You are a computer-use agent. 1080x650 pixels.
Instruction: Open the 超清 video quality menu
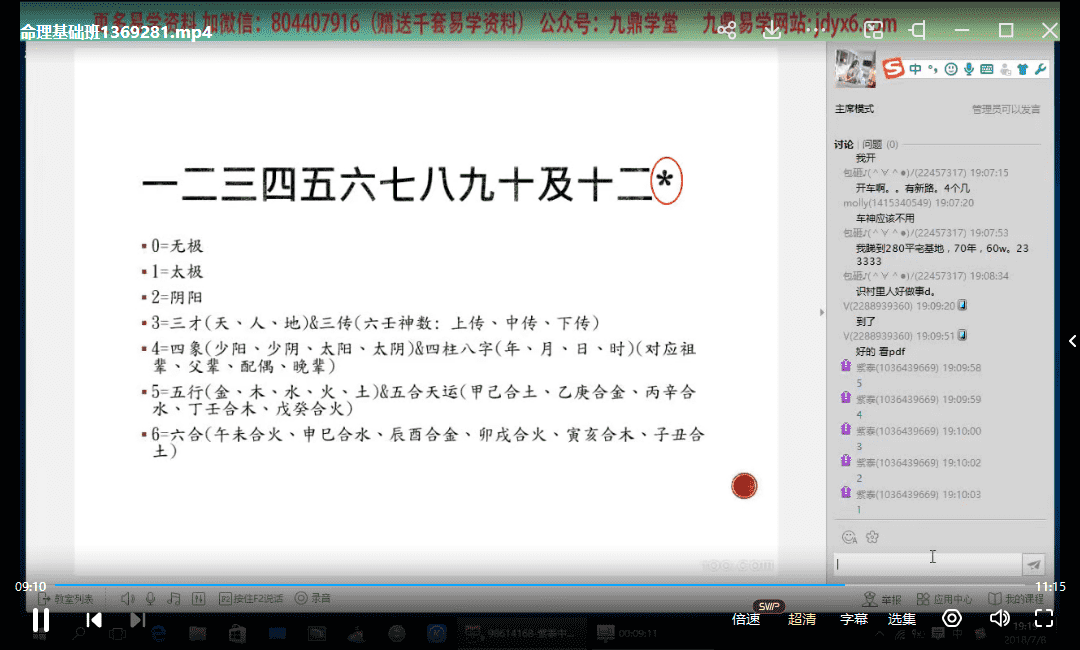pos(802,619)
